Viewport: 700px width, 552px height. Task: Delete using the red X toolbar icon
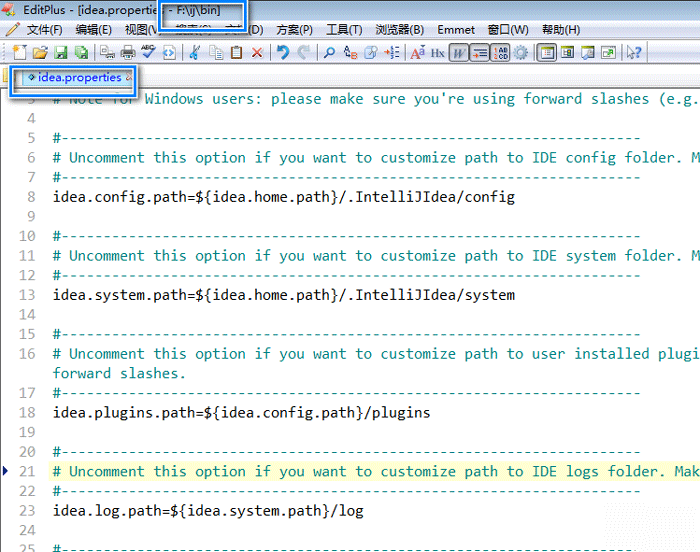coord(257,53)
